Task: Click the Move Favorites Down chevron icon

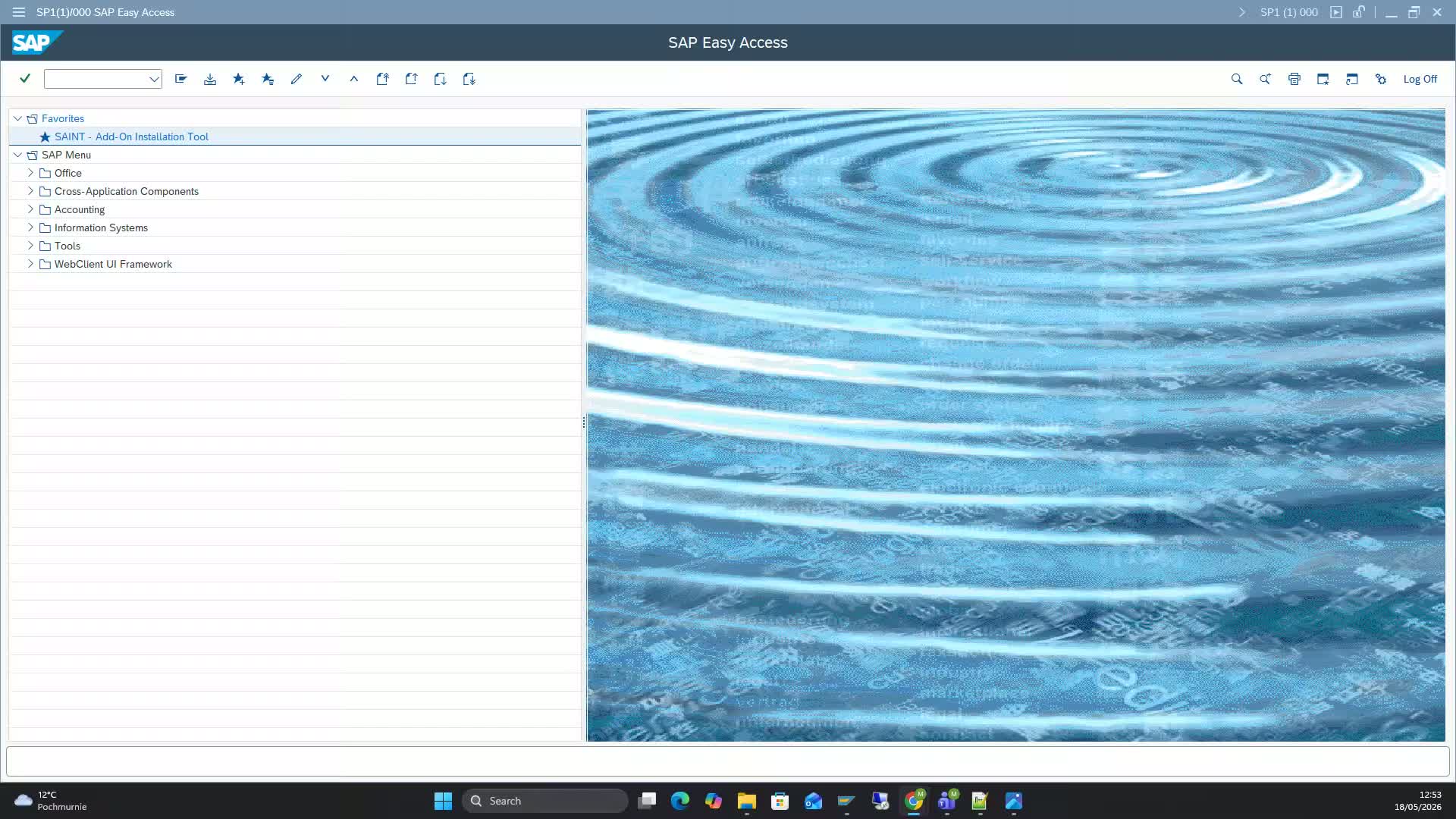Action: (325, 78)
